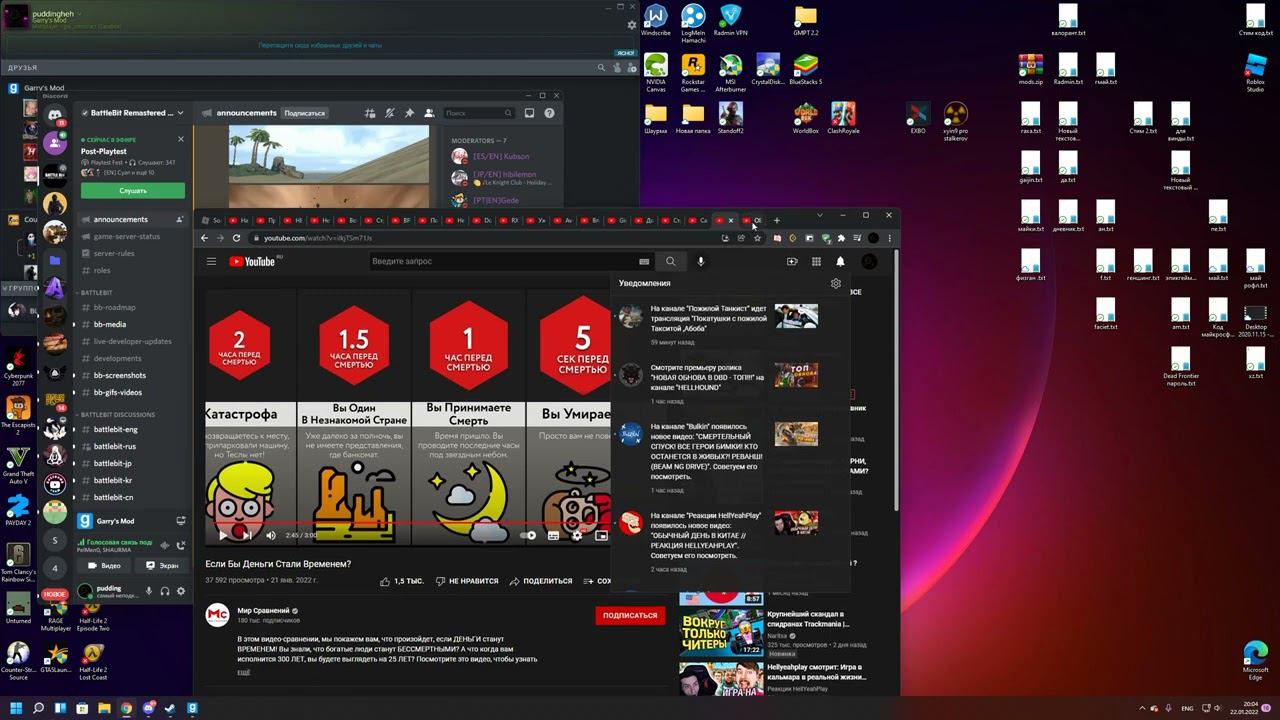The image size is (1280, 720).
Task: Open bb-roadmap channel in Discord
Action: pos(132,307)
